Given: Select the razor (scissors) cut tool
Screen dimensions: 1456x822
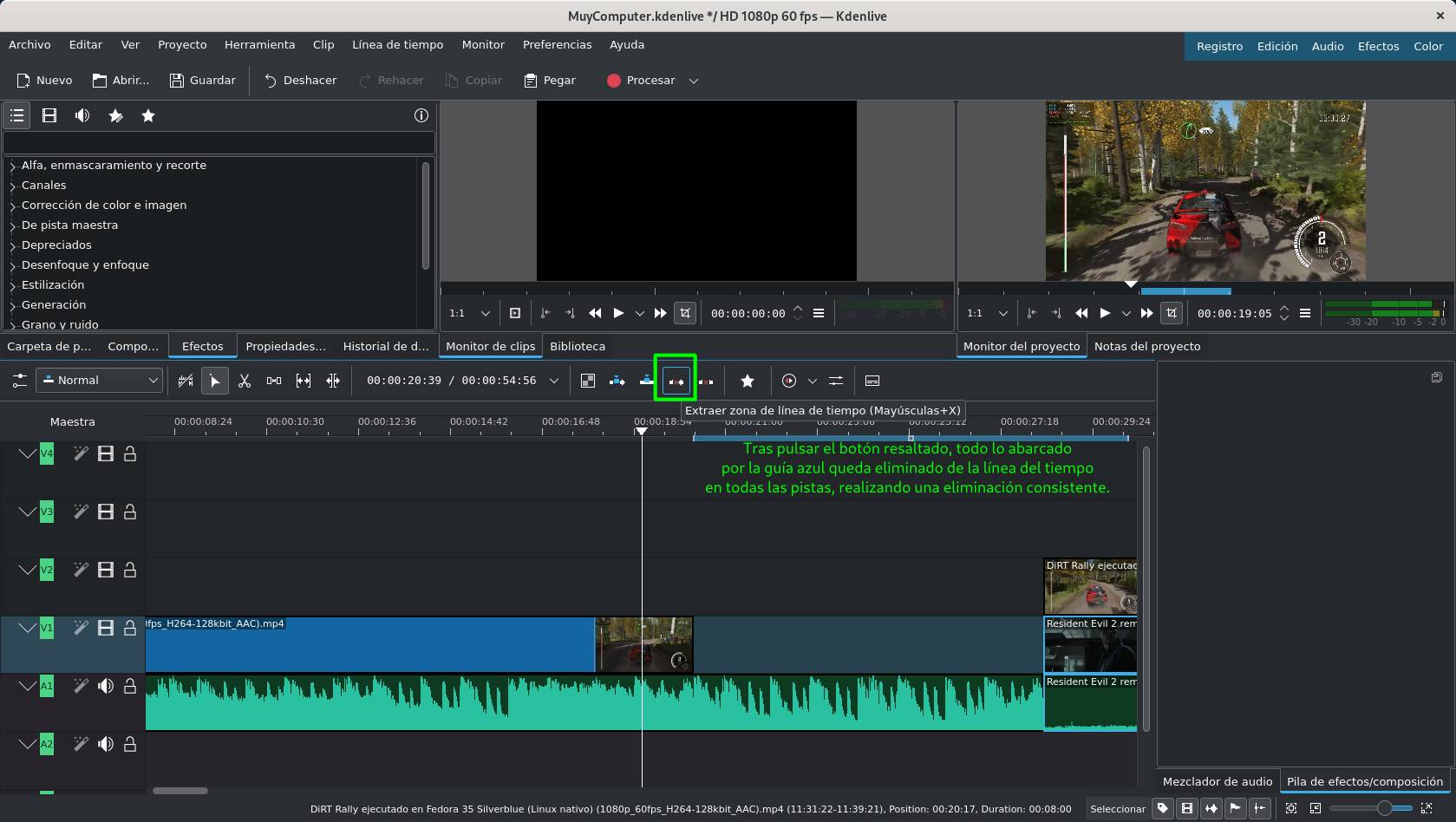Looking at the screenshot, I should tap(245, 381).
